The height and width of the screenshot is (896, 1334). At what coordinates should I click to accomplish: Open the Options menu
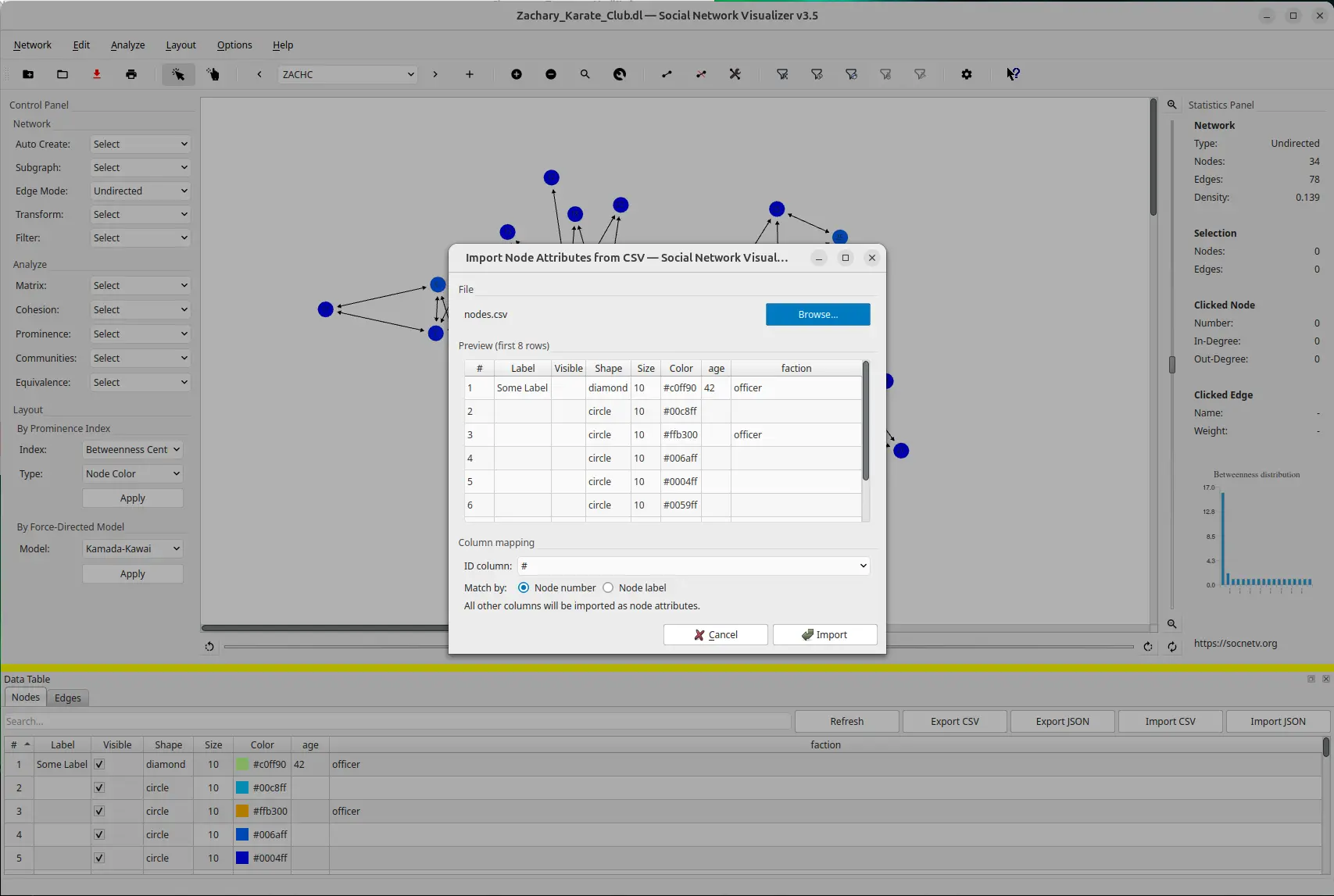coord(234,45)
